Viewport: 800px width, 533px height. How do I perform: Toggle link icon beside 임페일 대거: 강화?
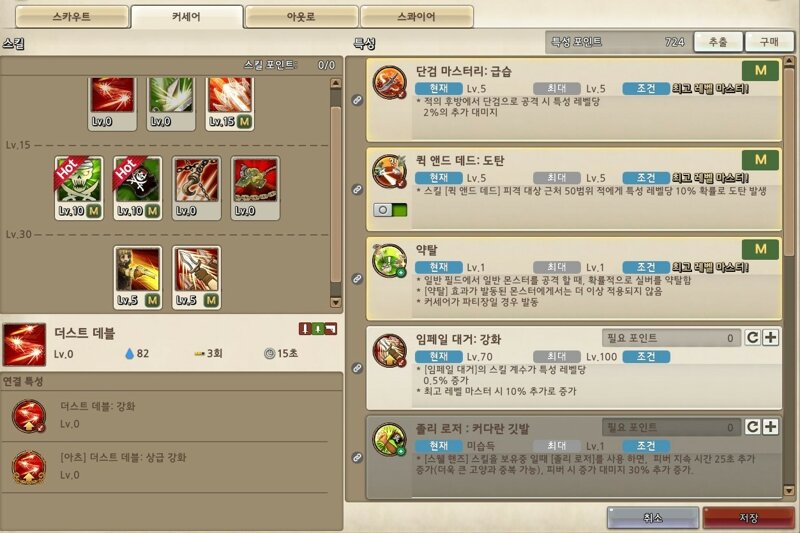click(357, 368)
